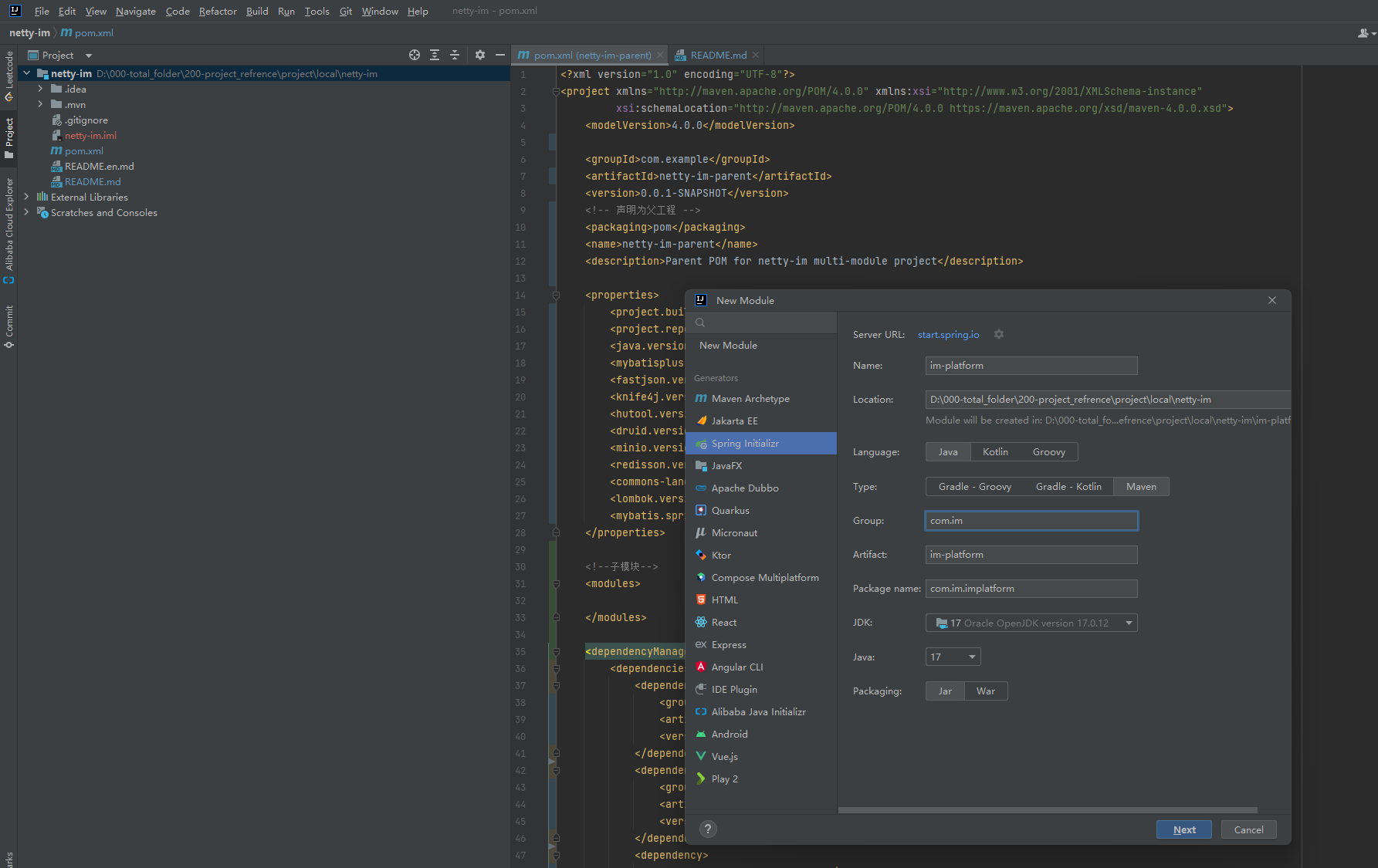The image size is (1378, 868).
Task: Select Play 2 generator
Action: [x=760, y=779]
